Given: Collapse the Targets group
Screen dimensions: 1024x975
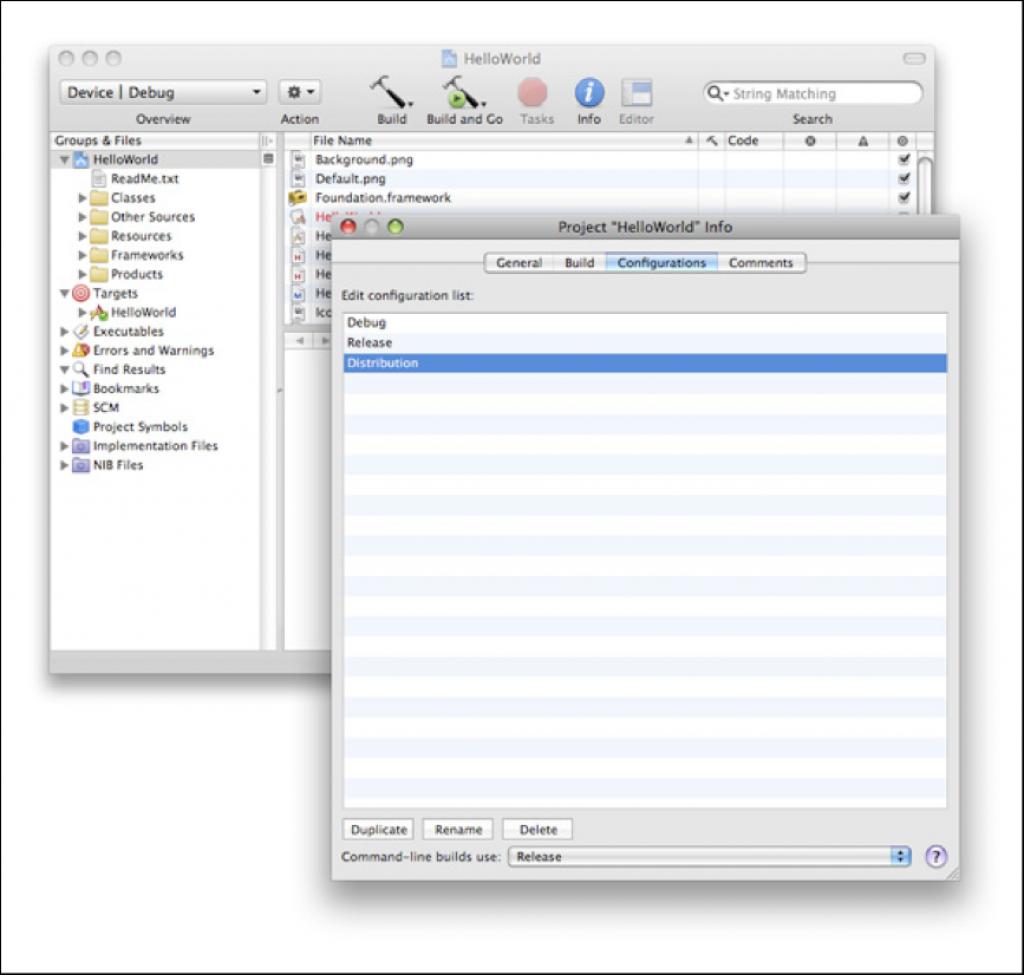Looking at the screenshot, I should [x=64, y=293].
